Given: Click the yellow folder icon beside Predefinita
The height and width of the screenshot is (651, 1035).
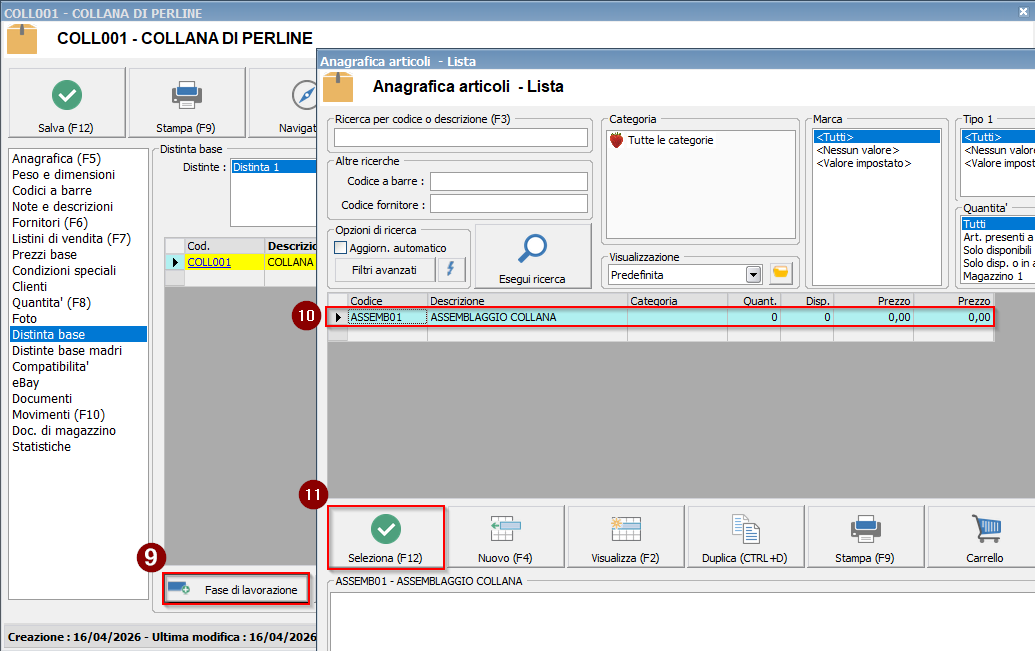Looking at the screenshot, I should coord(781,274).
